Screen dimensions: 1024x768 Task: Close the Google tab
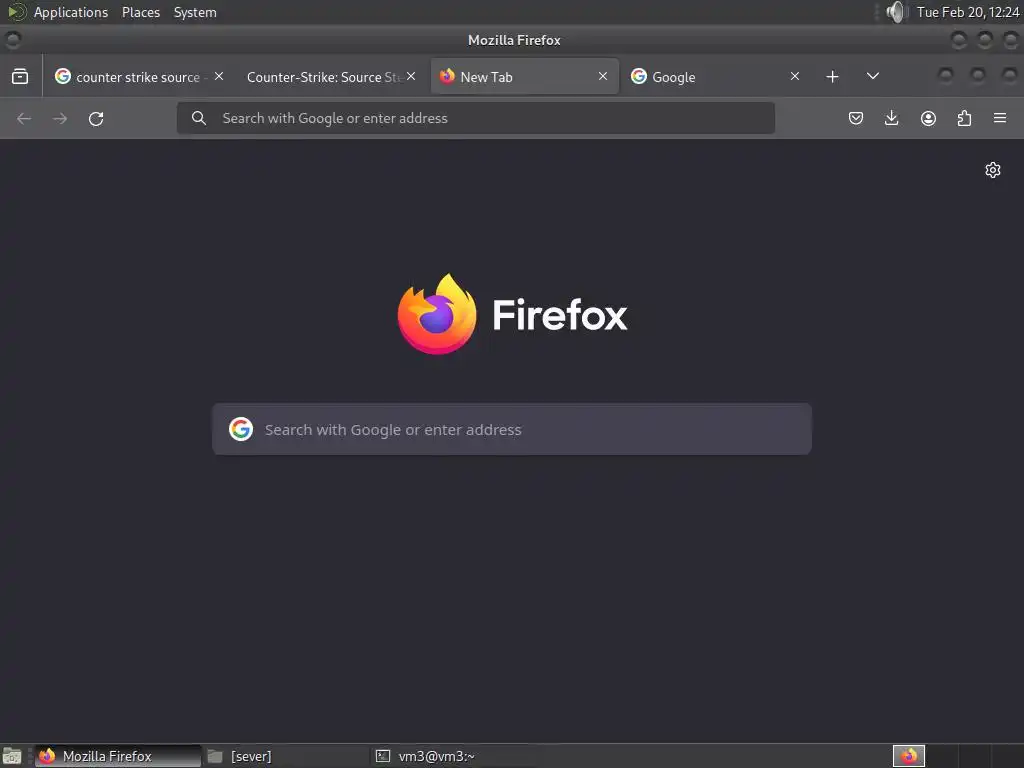tap(795, 76)
